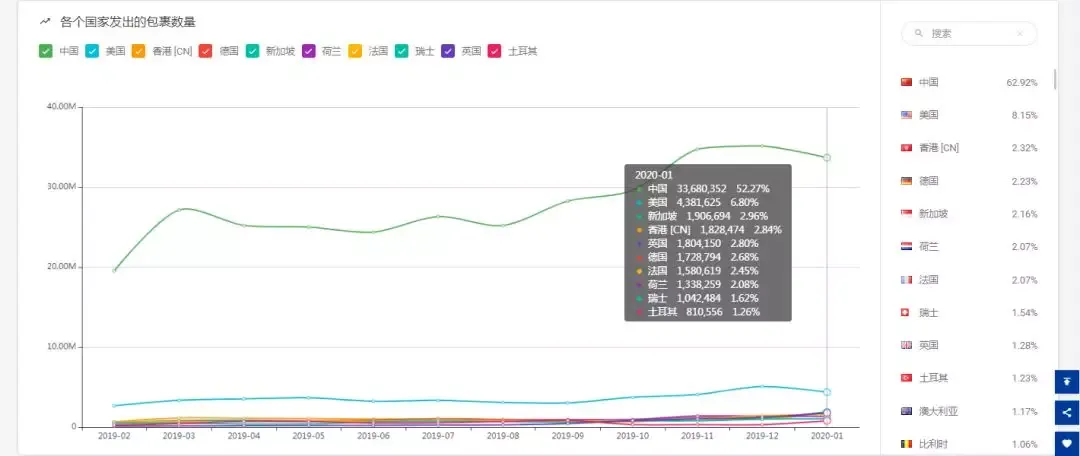Click the trend chart title icon
1080x456 pixels.
[x=45, y=22]
